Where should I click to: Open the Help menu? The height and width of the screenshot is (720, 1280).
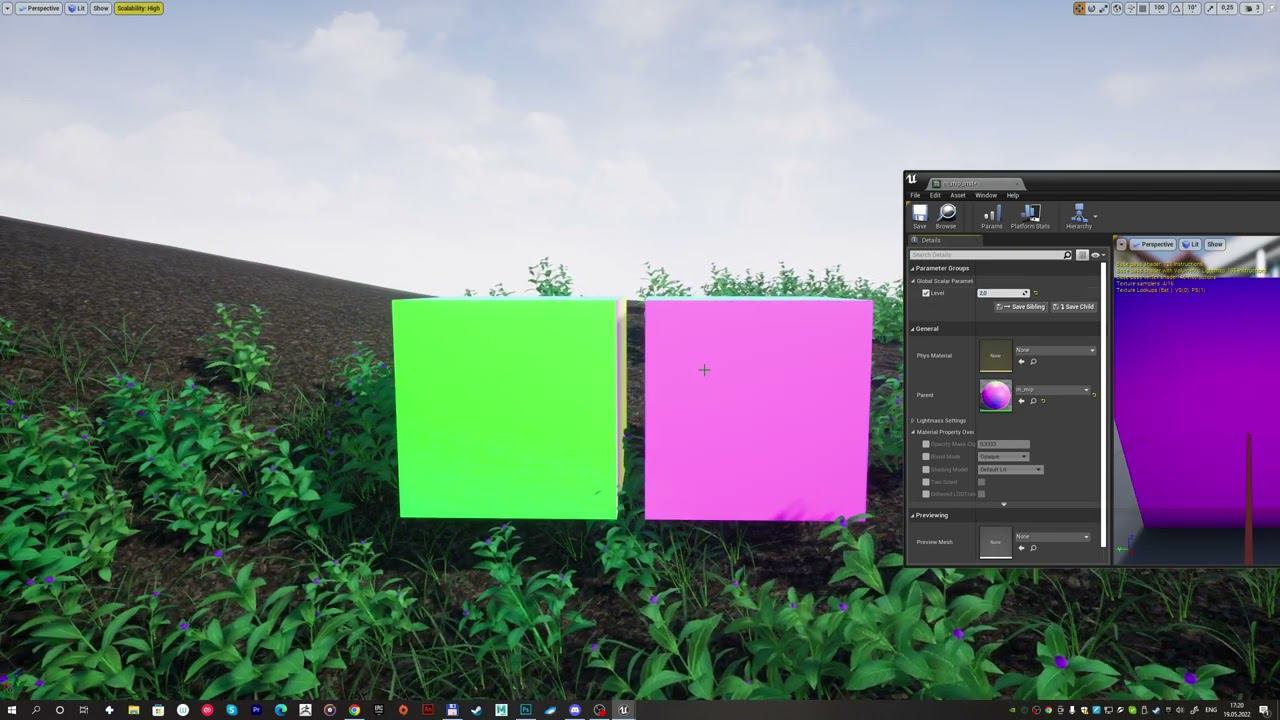coord(1013,195)
